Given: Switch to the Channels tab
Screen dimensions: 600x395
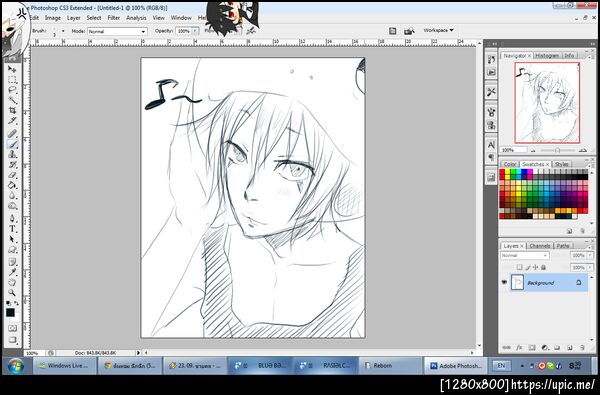Looking at the screenshot, I should [x=540, y=246].
